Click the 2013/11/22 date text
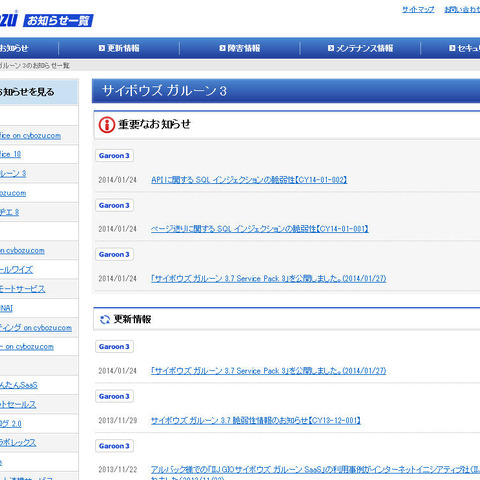This screenshot has width=480, height=480. pos(118,470)
